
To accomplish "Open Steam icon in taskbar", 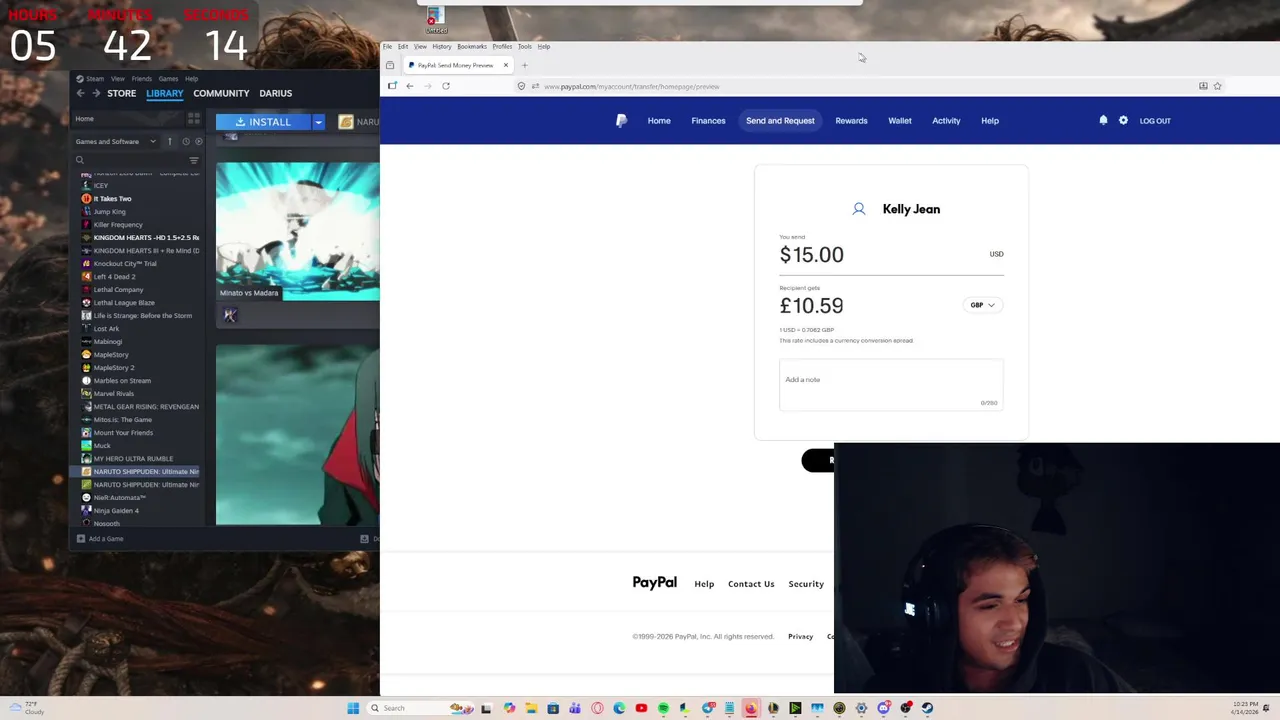I will 927,708.
